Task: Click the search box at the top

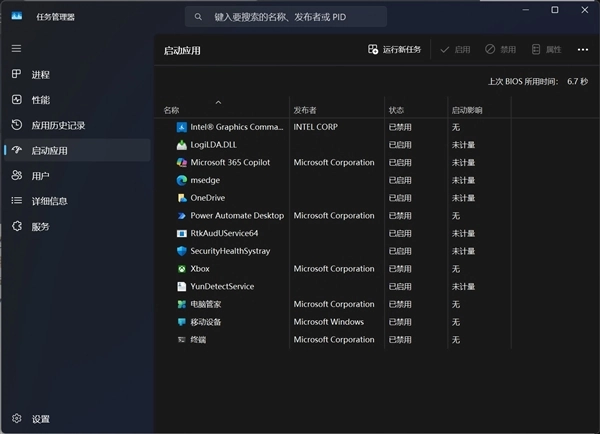Action: pyautogui.click(x=286, y=17)
